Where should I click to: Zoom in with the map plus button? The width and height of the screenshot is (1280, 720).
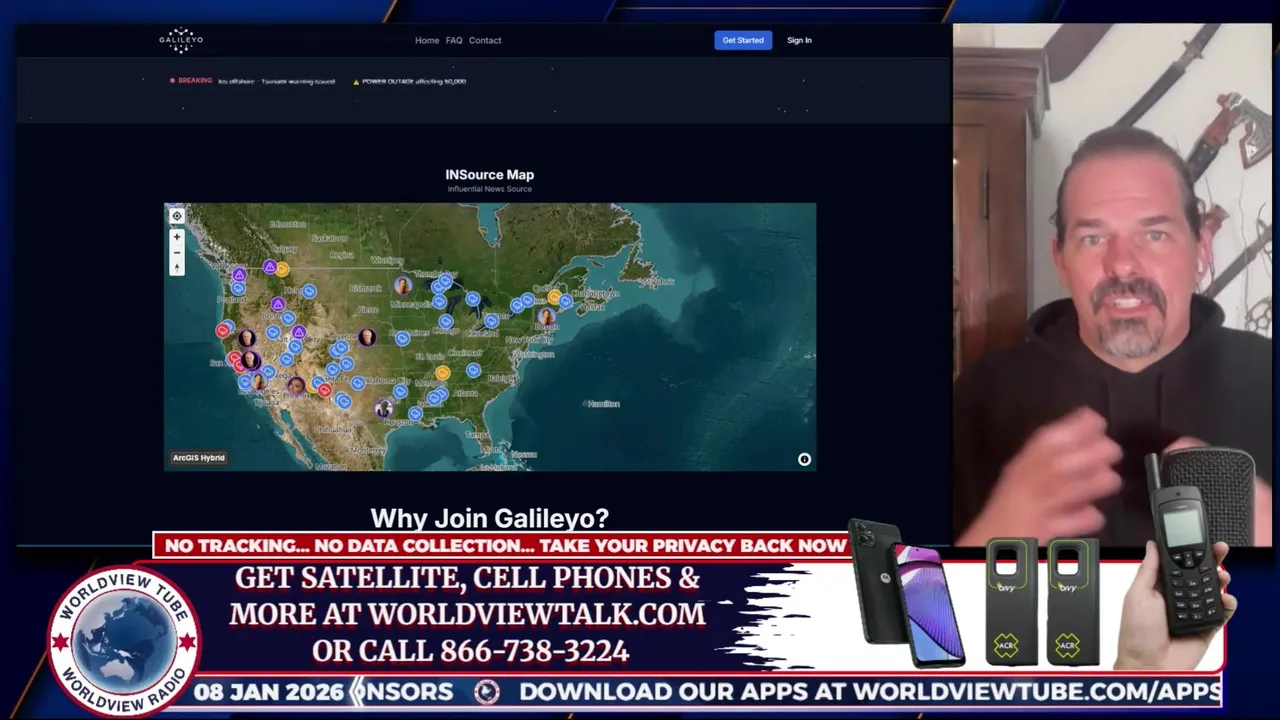(x=177, y=237)
